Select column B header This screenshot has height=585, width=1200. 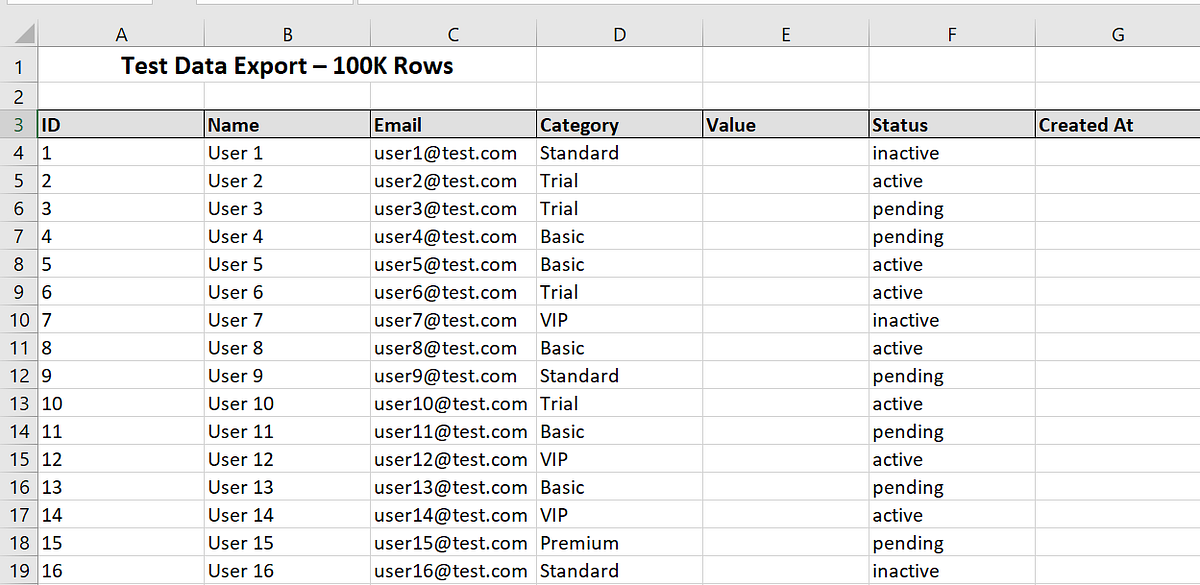[x=288, y=35]
